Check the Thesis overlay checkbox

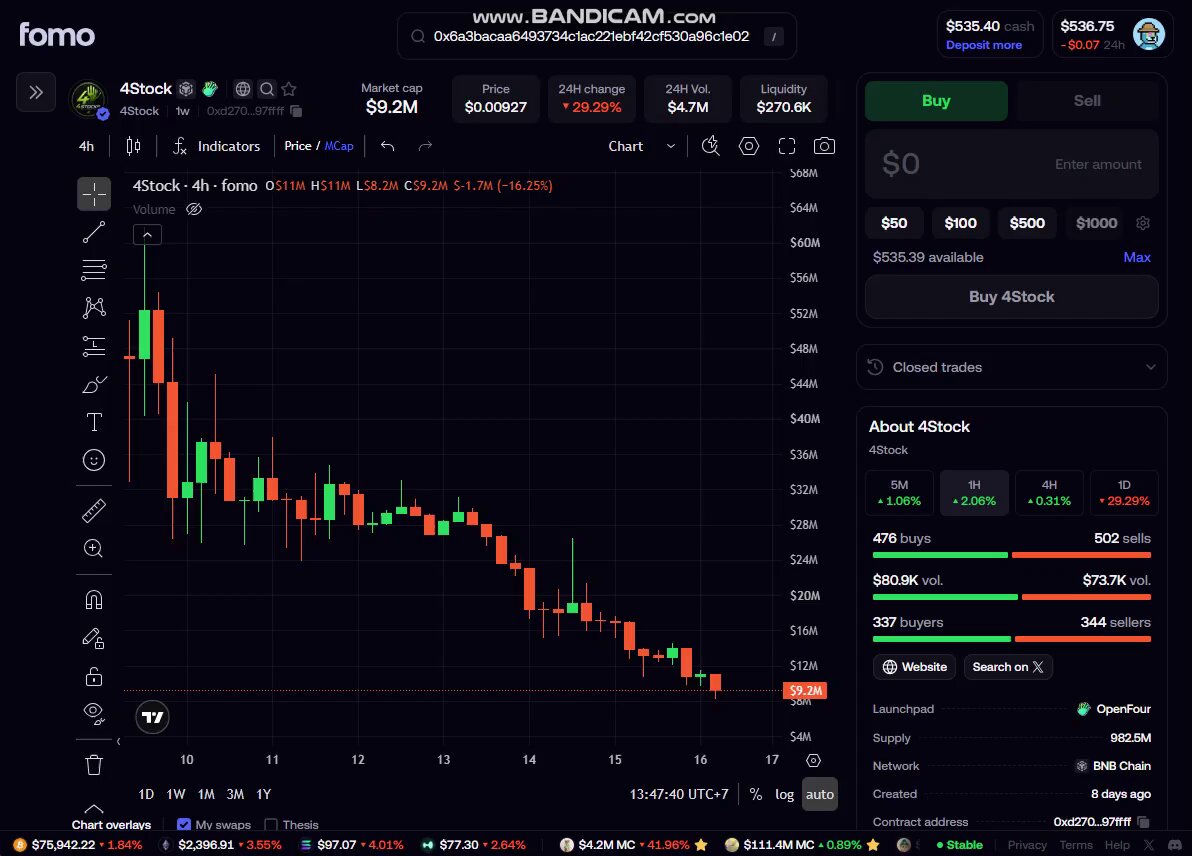(271, 825)
